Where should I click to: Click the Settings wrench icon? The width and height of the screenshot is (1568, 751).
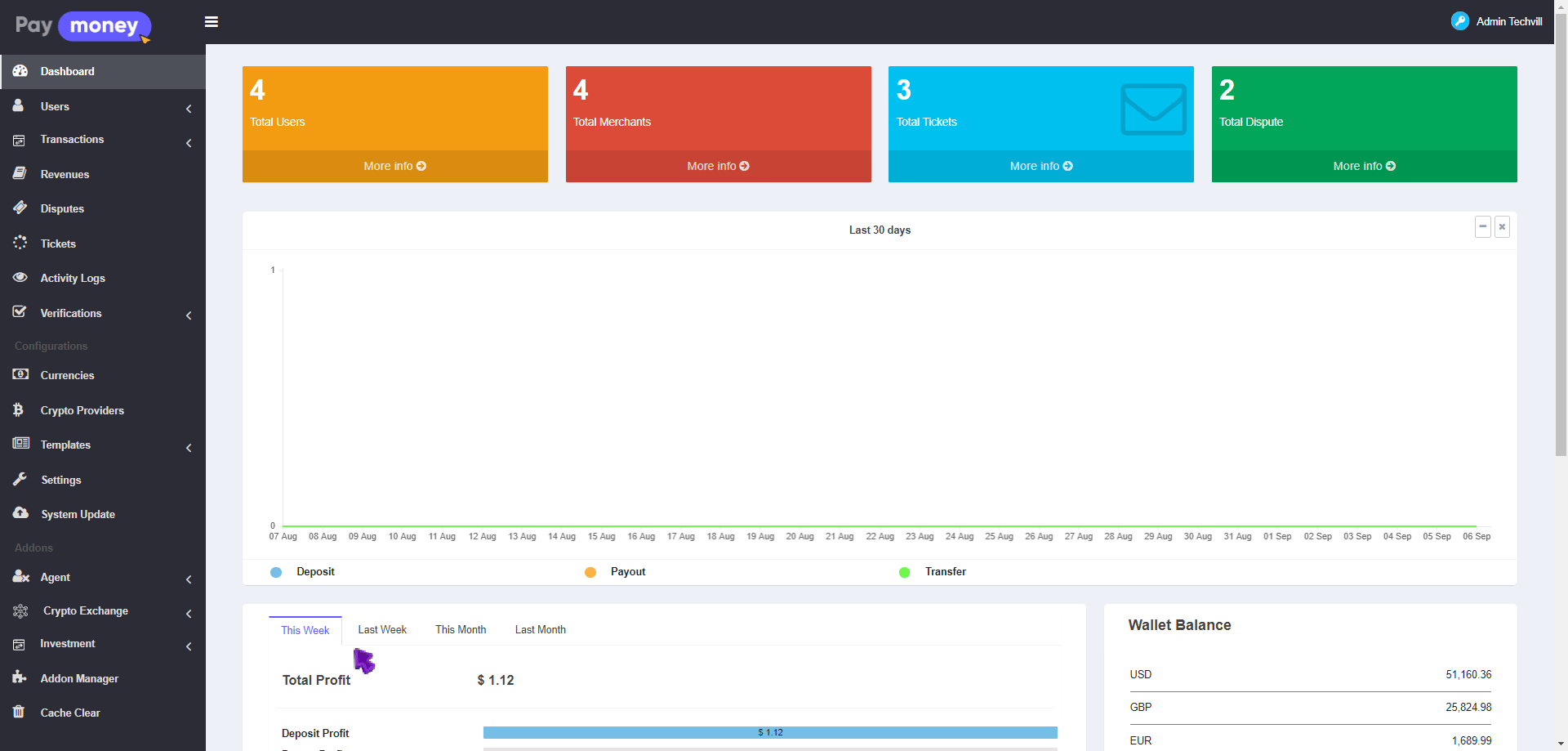tap(20, 479)
